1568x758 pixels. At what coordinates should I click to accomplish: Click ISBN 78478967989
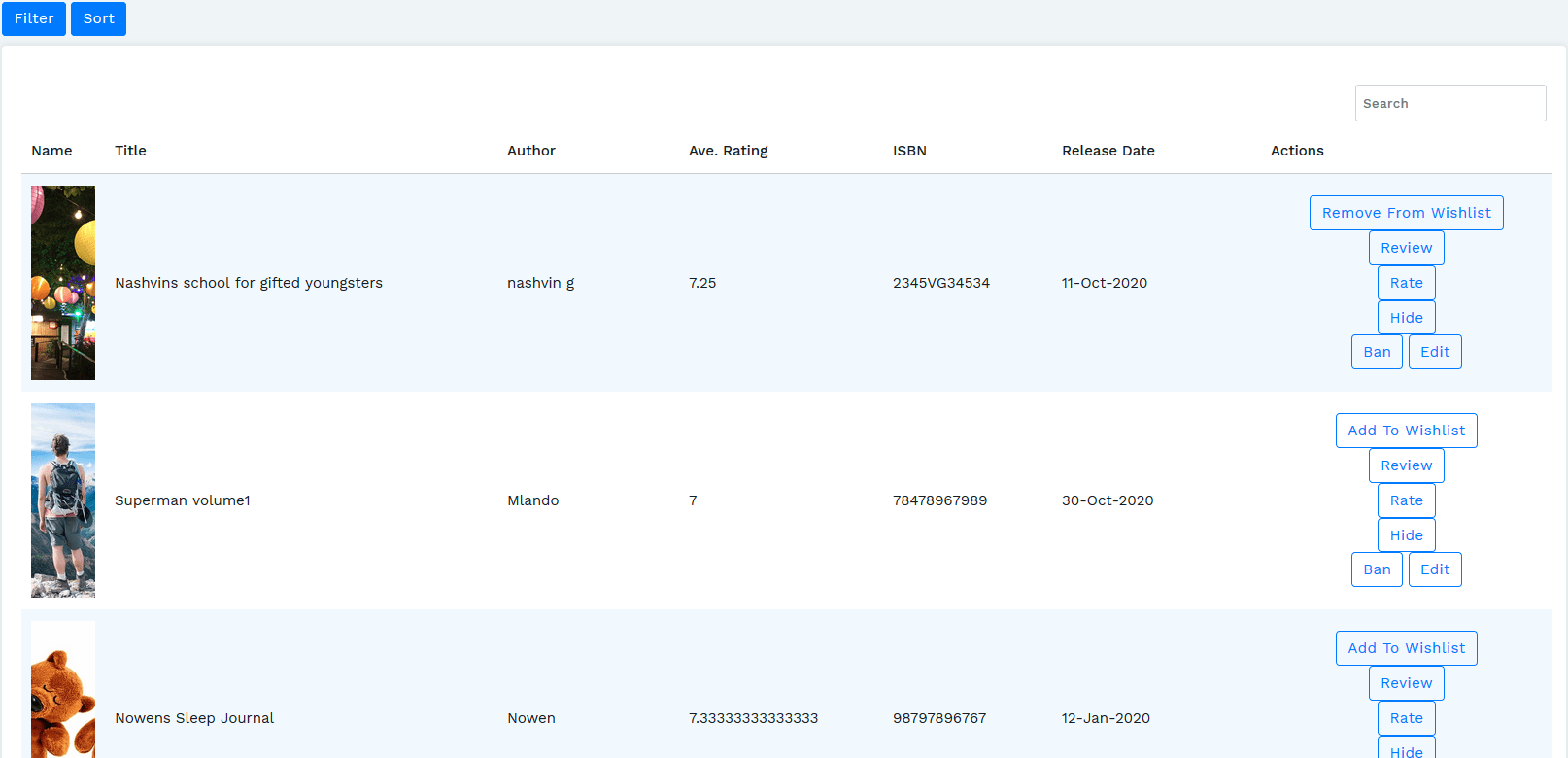tap(939, 500)
